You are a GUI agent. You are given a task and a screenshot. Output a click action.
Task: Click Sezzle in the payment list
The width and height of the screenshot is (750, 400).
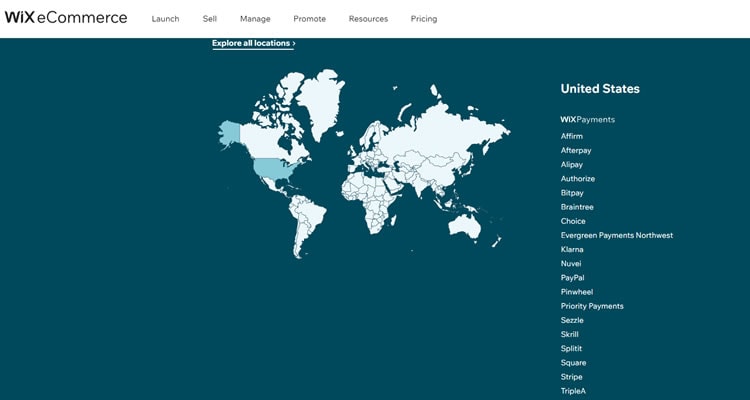[x=572, y=320]
